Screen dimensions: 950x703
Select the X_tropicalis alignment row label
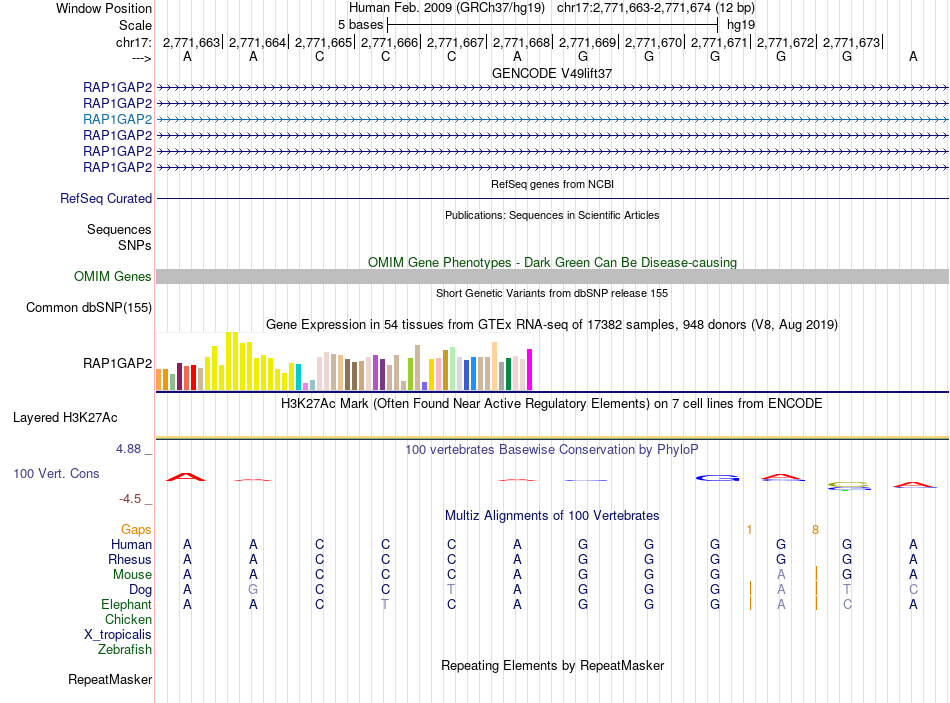[x=118, y=635]
